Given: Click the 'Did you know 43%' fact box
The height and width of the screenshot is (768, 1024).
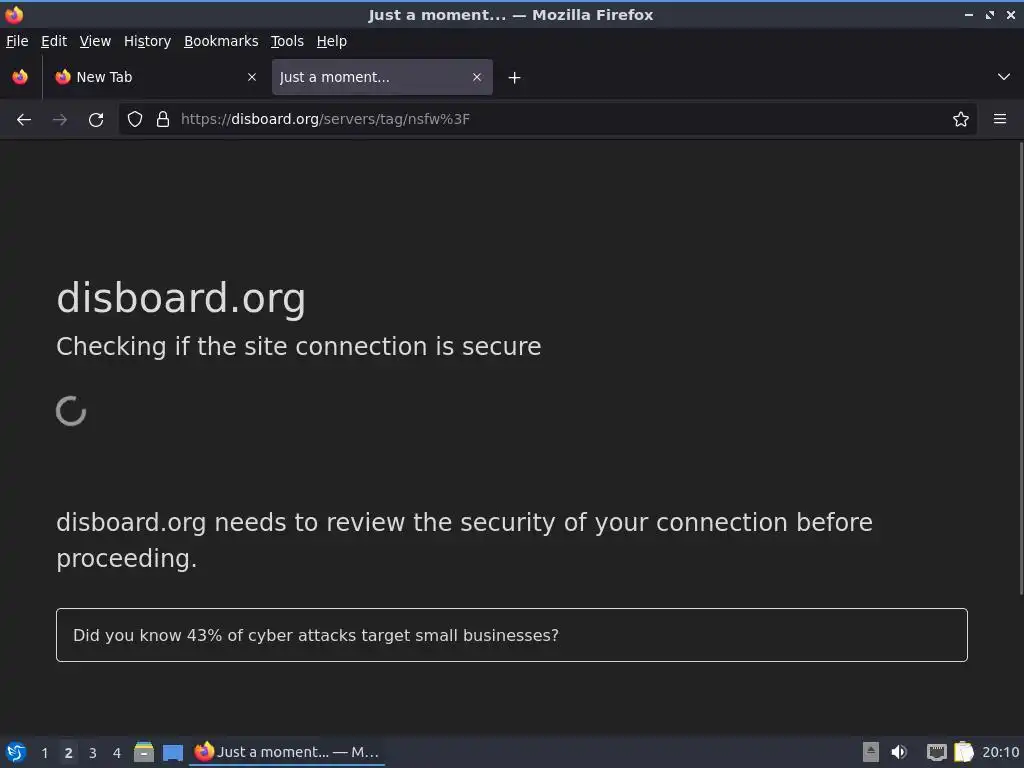Looking at the screenshot, I should click(512, 635).
